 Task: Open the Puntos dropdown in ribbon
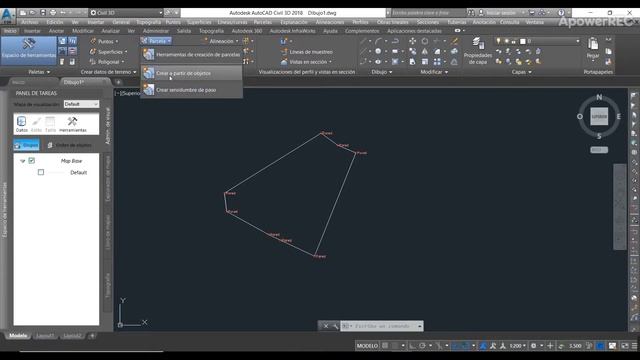[104, 41]
